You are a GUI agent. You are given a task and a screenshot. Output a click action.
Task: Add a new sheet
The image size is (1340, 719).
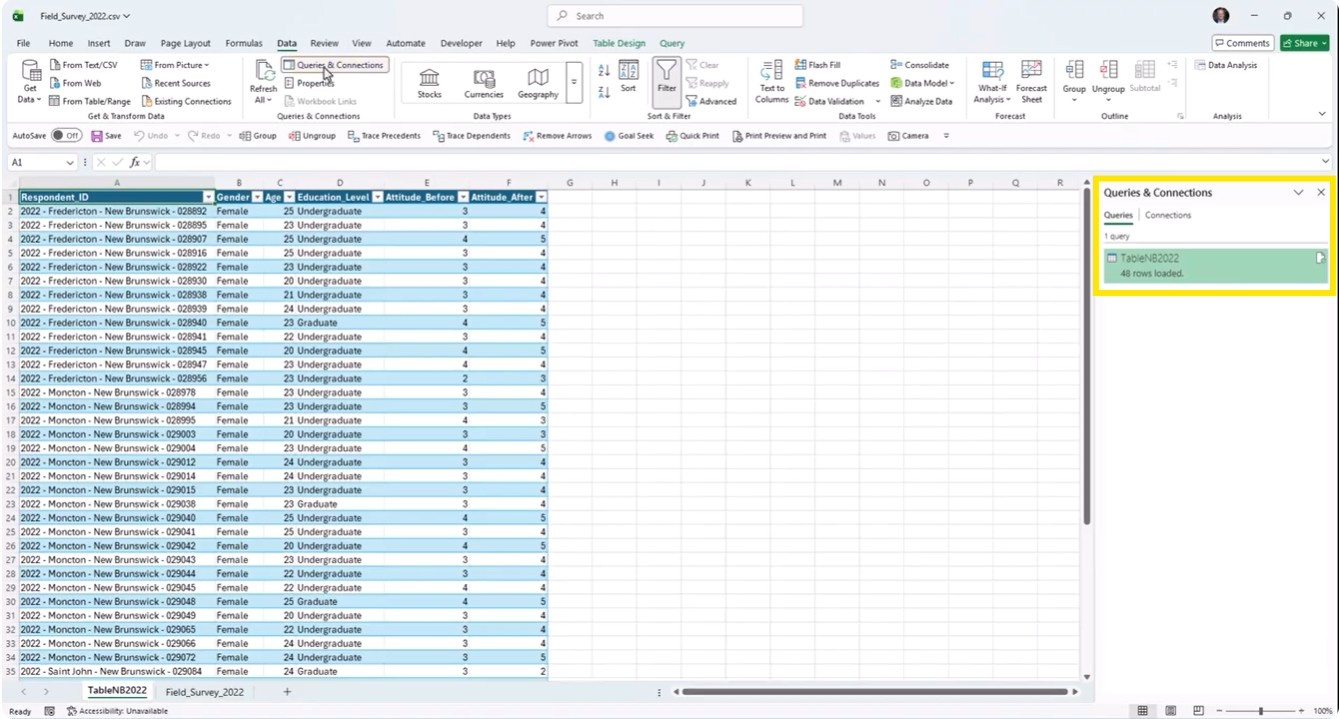pos(287,692)
